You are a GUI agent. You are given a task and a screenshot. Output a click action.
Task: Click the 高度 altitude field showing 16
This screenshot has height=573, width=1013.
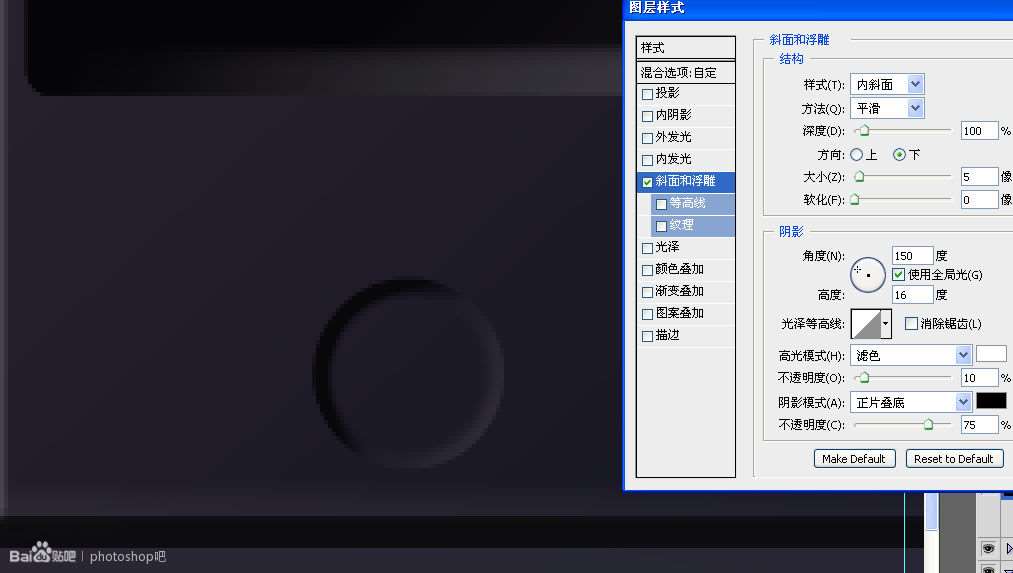pyautogui.click(x=912, y=295)
